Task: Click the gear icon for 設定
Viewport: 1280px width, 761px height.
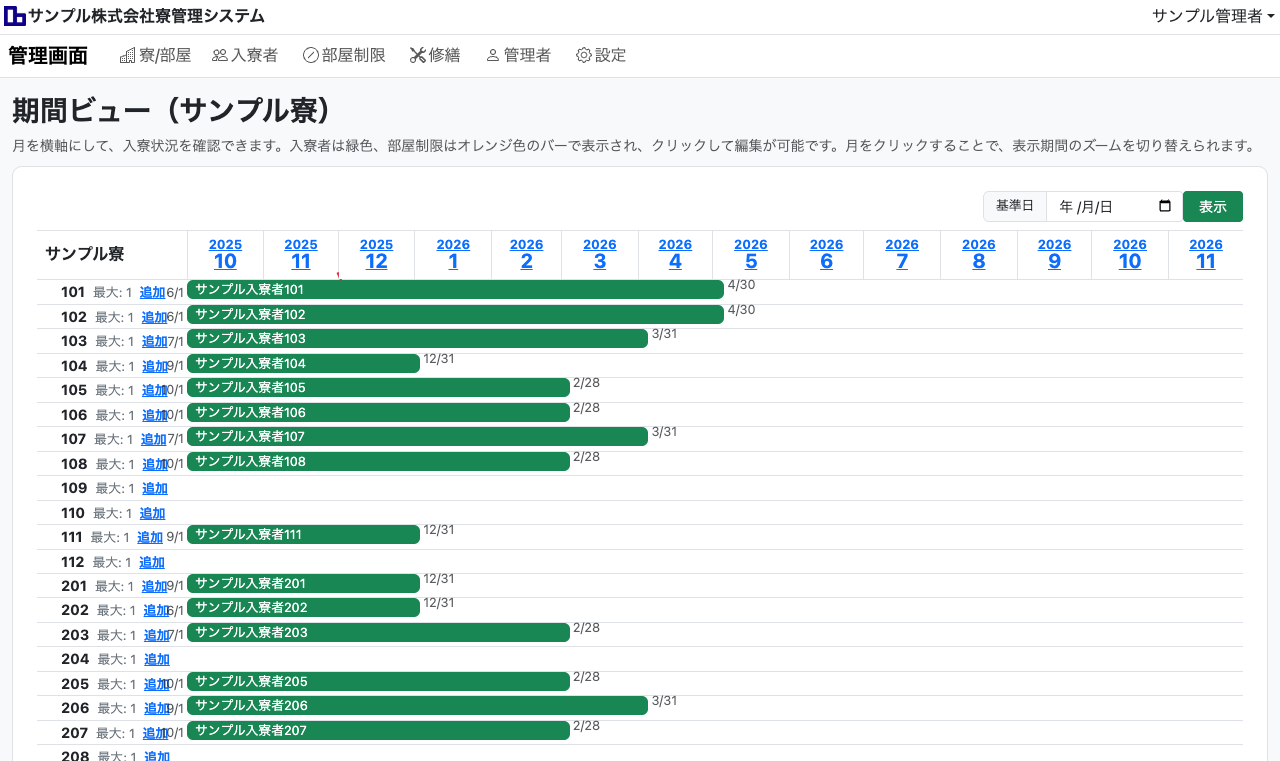Action: (584, 56)
